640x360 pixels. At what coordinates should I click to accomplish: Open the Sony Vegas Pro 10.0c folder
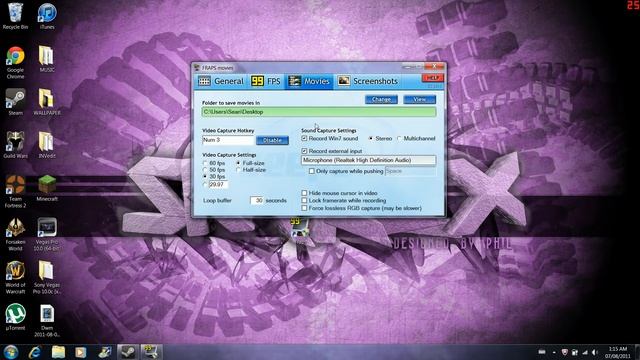coord(47,278)
